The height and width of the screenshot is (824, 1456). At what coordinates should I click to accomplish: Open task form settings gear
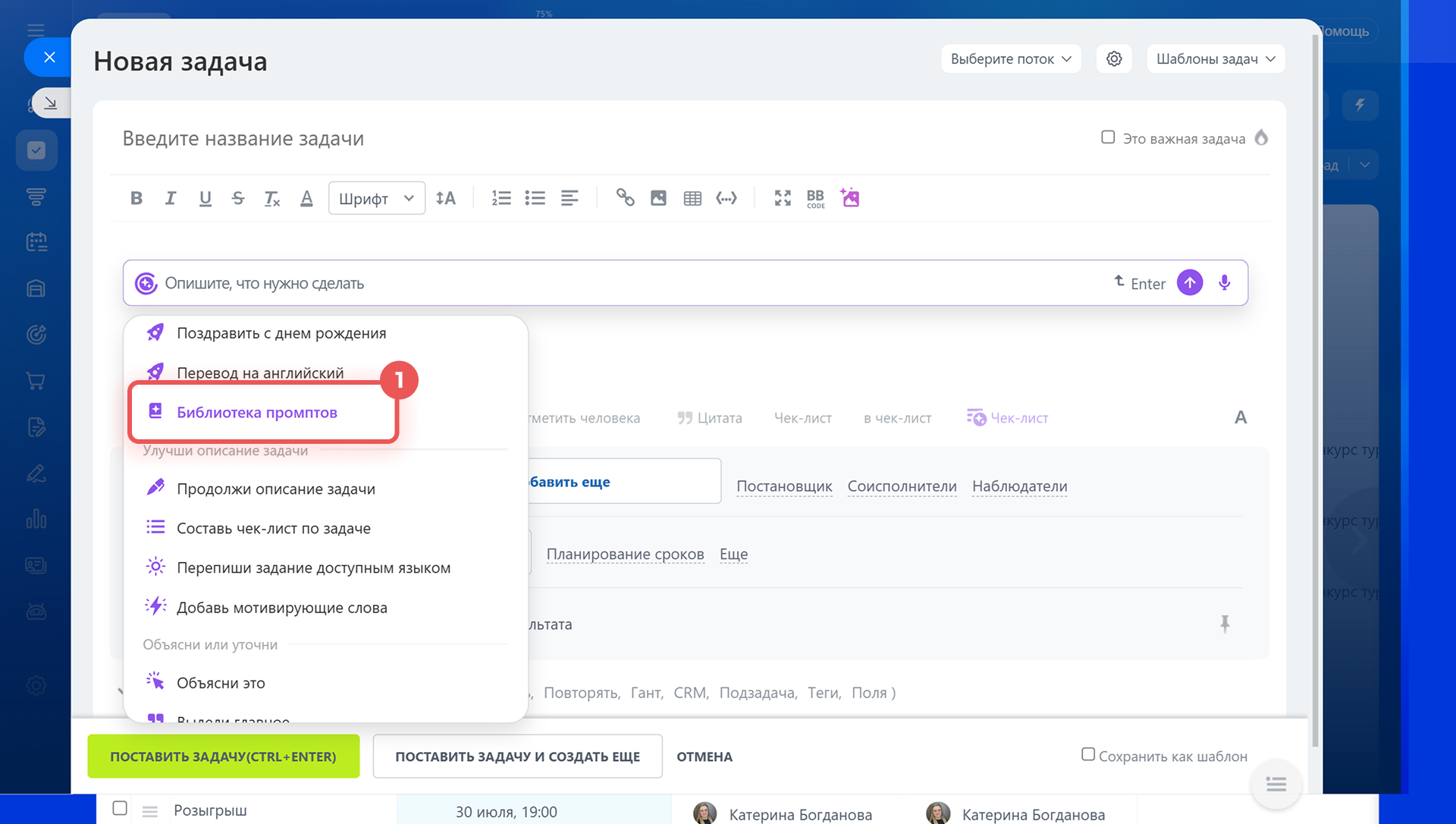click(1114, 58)
